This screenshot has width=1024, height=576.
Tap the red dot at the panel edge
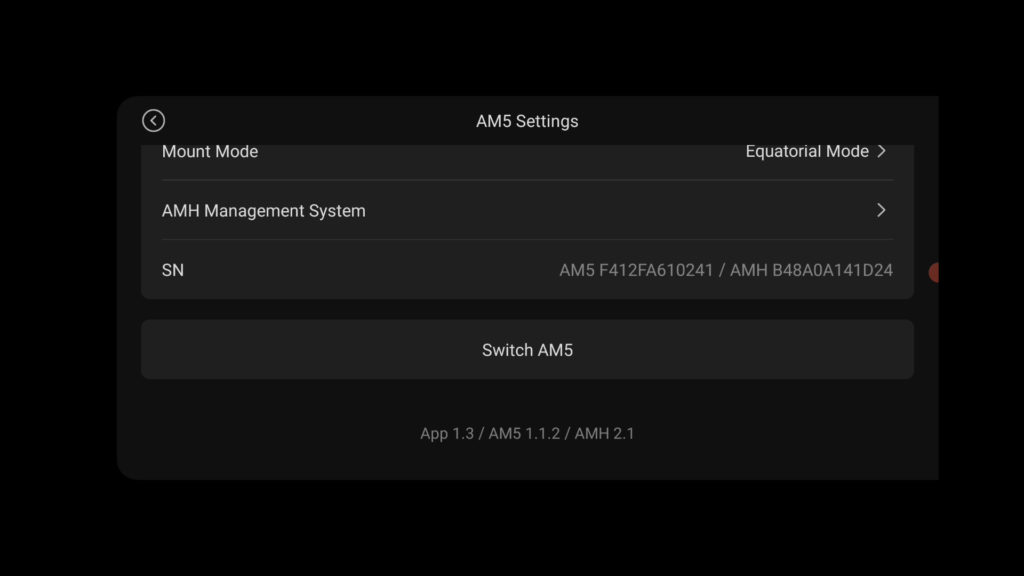pos(934,272)
